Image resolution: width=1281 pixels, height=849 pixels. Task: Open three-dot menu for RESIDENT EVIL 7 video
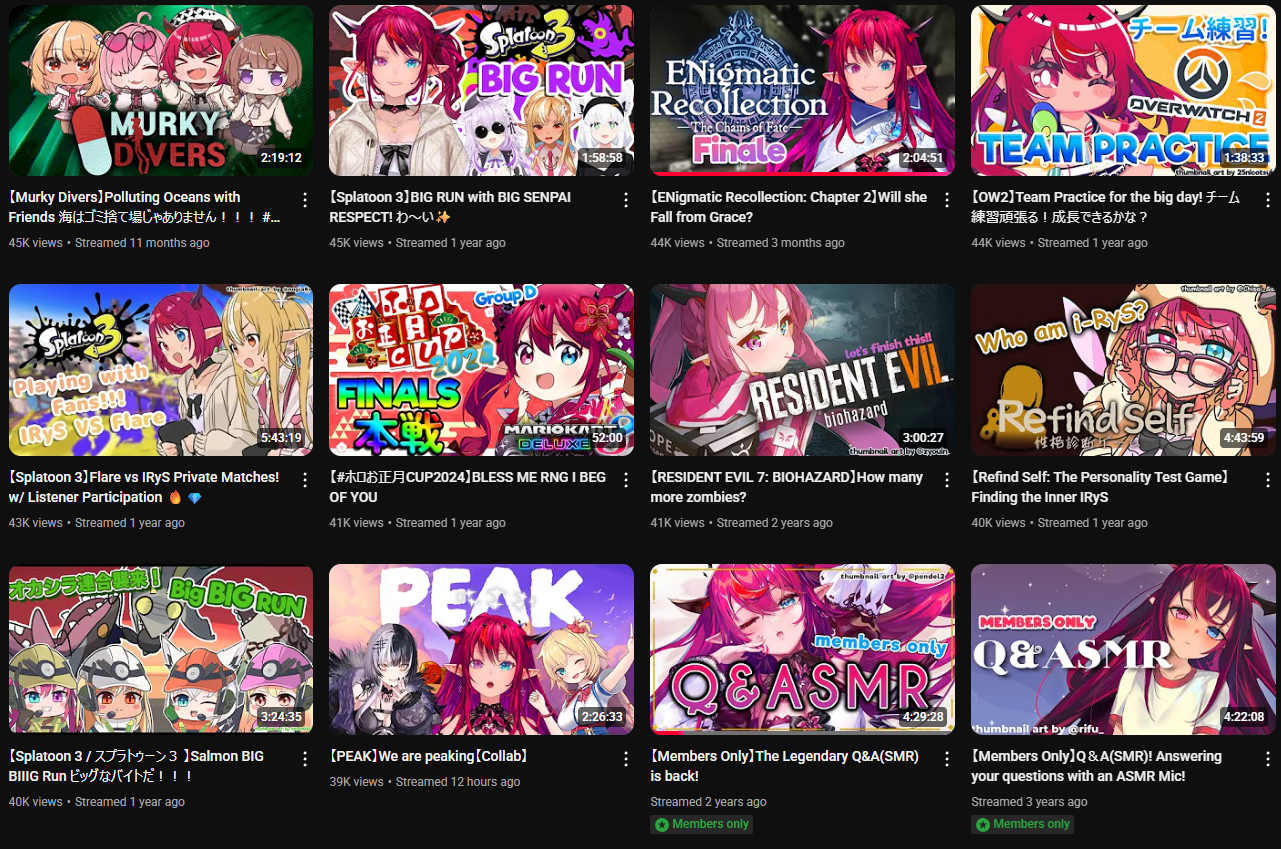point(947,480)
